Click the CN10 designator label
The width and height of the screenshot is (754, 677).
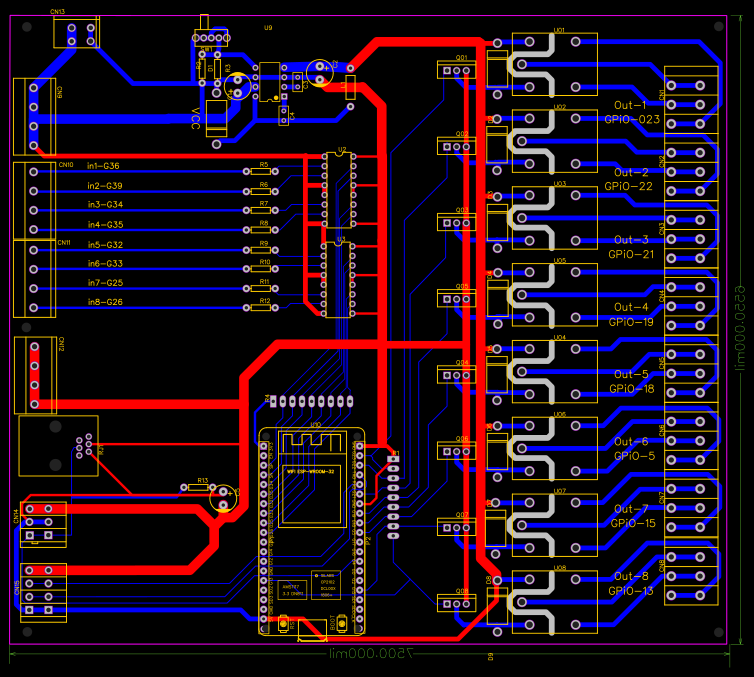(66, 165)
